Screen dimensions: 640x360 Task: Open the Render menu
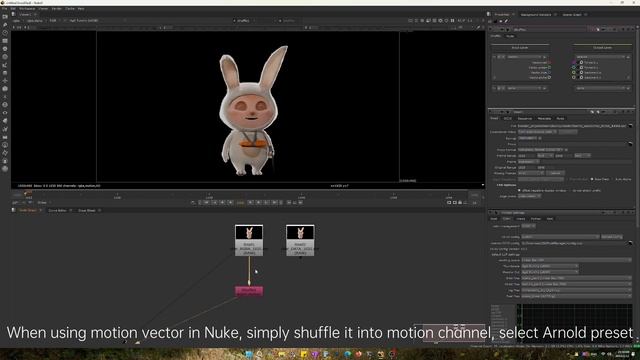pos(57,9)
